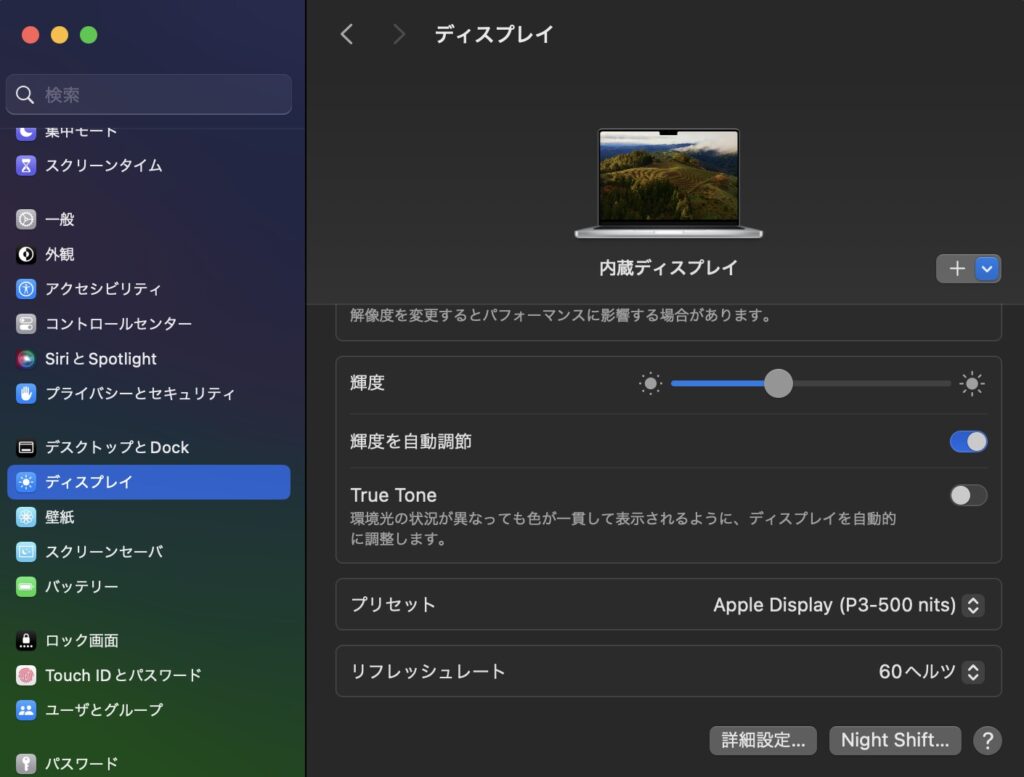The height and width of the screenshot is (777, 1024).
Task: Click the バッテリー icon in sidebar
Action: (x=26, y=587)
